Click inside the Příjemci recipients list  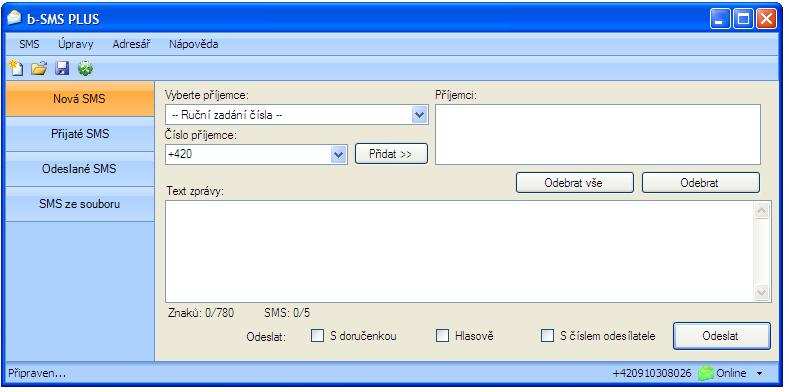[x=598, y=134]
